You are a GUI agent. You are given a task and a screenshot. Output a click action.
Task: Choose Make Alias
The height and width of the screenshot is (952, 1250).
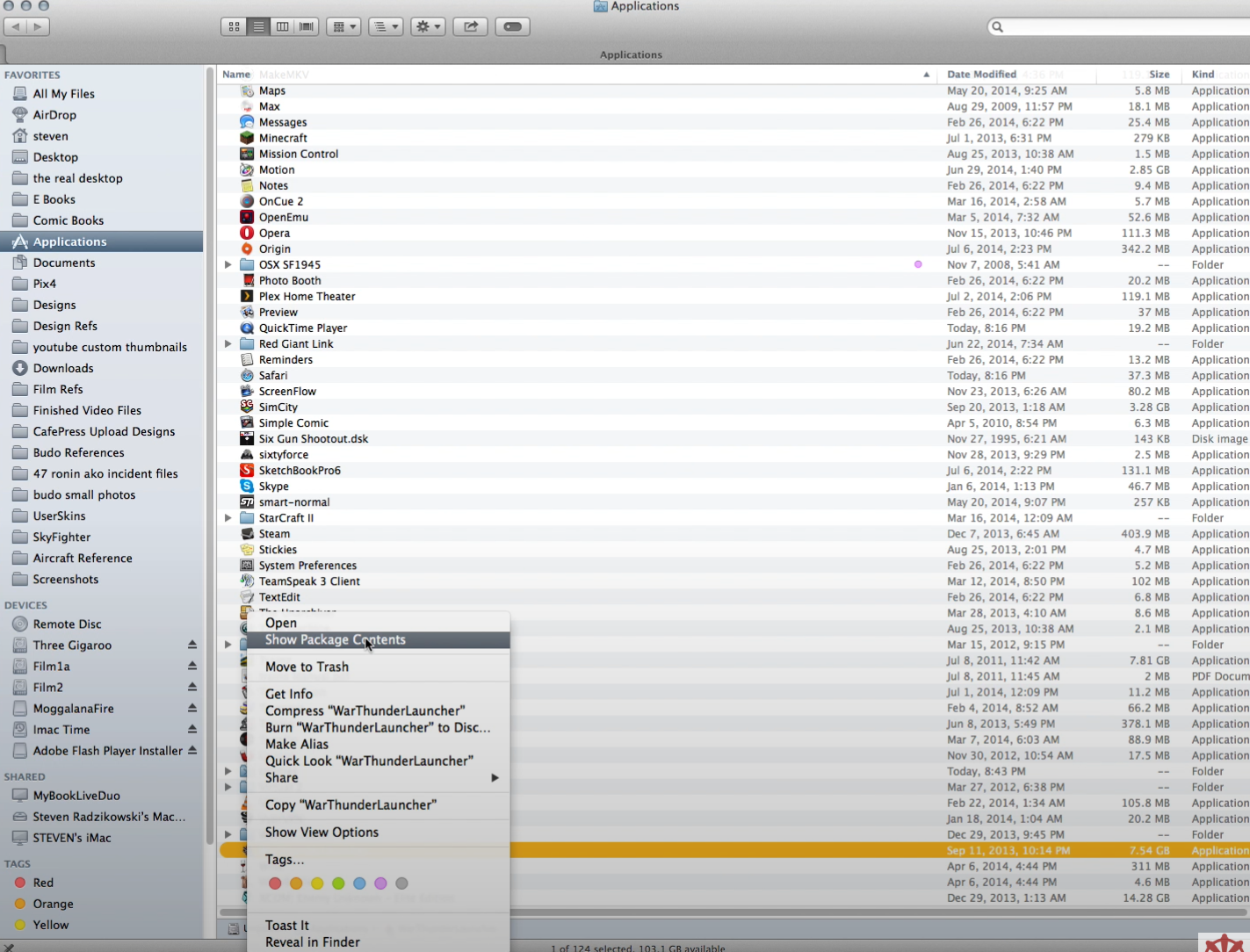pyautogui.click(x=378, y=744)
